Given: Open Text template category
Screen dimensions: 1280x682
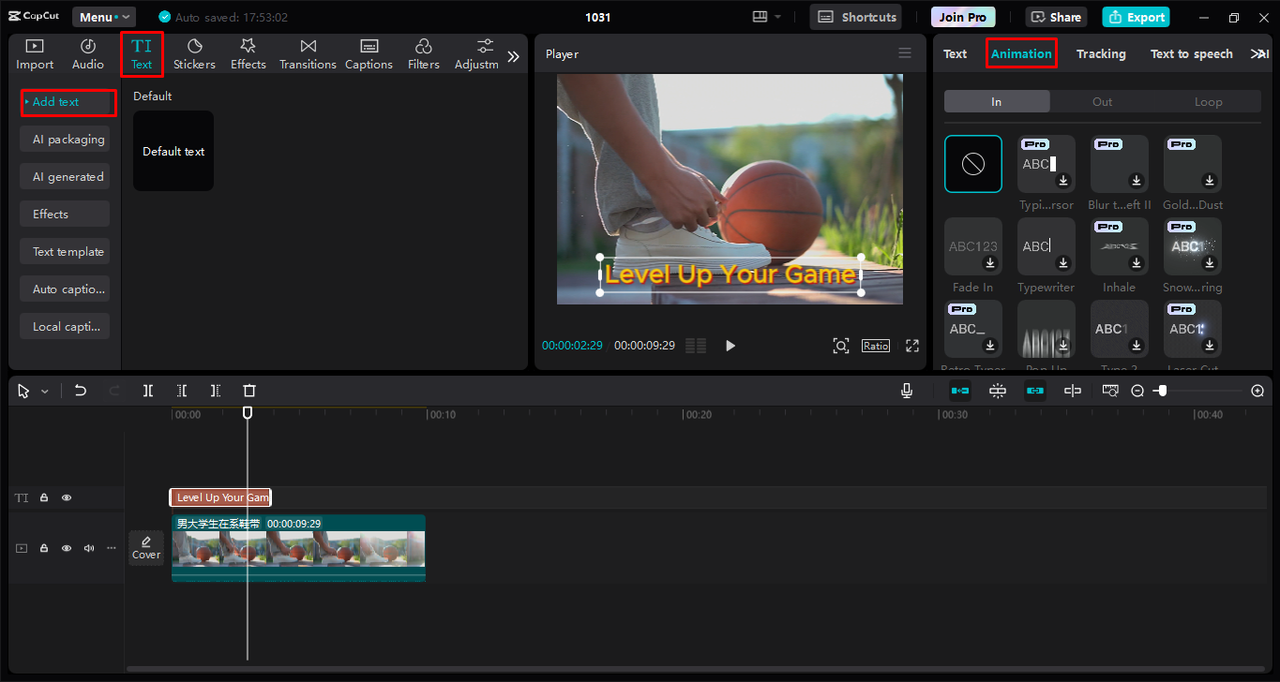Looking at the screenshot, I should 65,252.
